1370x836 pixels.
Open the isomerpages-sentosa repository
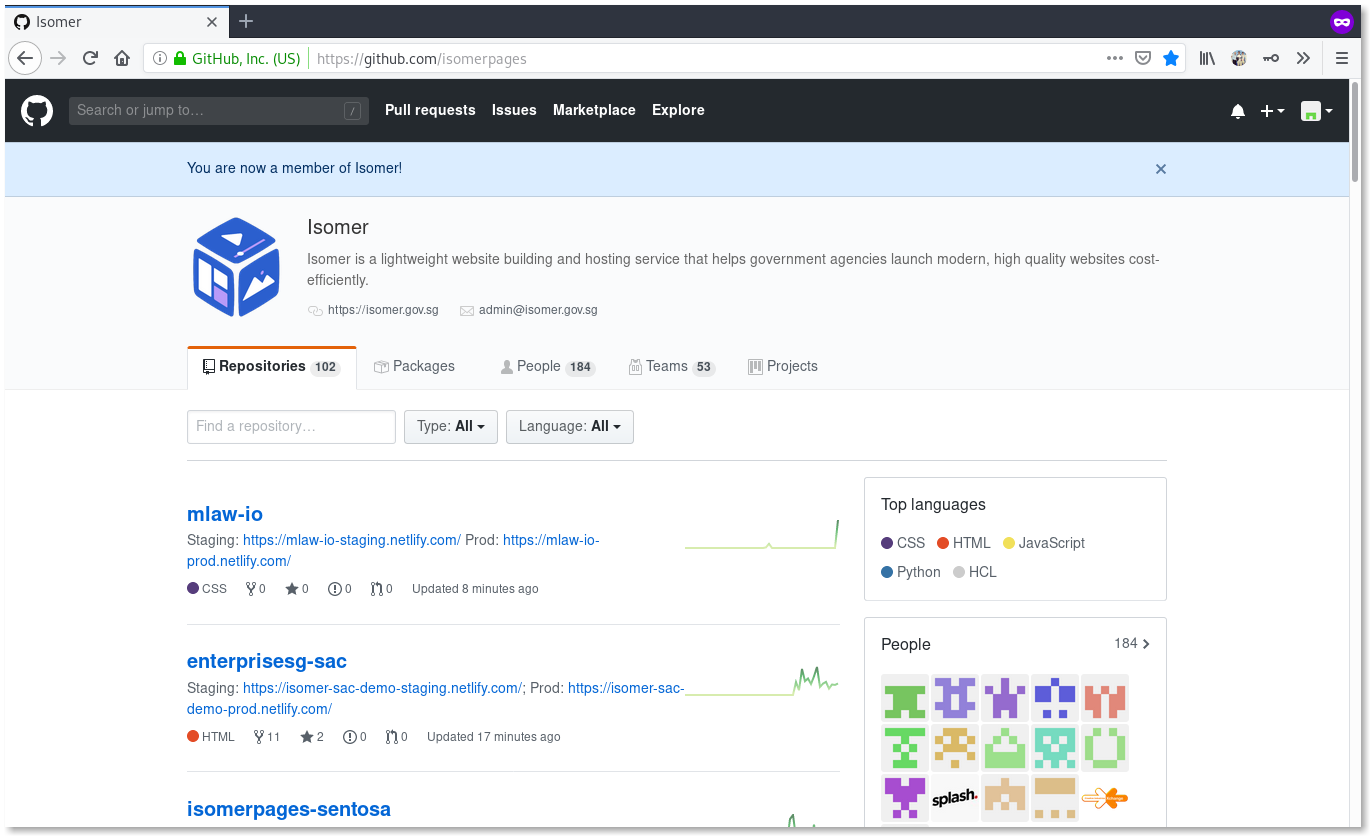click(x=289, y=809)
